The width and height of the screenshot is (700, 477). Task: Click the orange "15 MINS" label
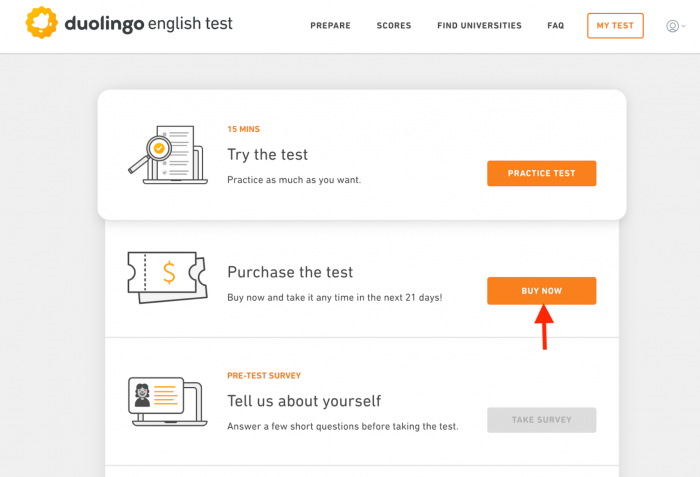(x=243, y=130)
